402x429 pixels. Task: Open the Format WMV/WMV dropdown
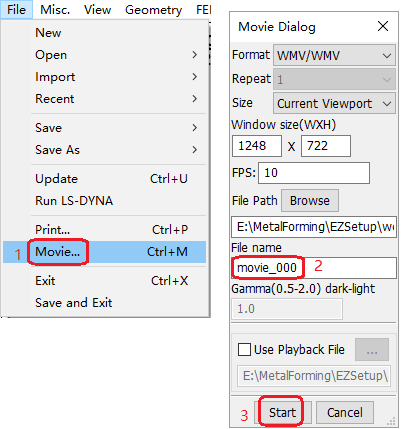pos(334,55)
